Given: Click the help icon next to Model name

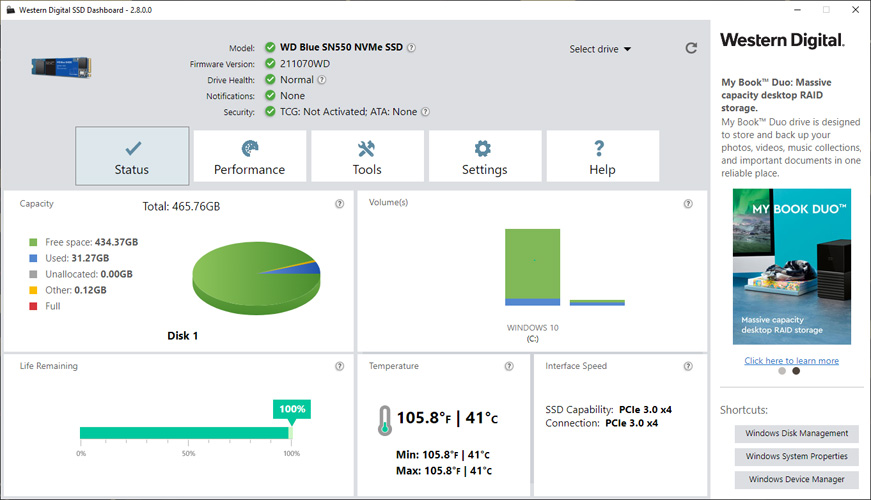Looking at the screenshot, I should click(x=411, y=48).
